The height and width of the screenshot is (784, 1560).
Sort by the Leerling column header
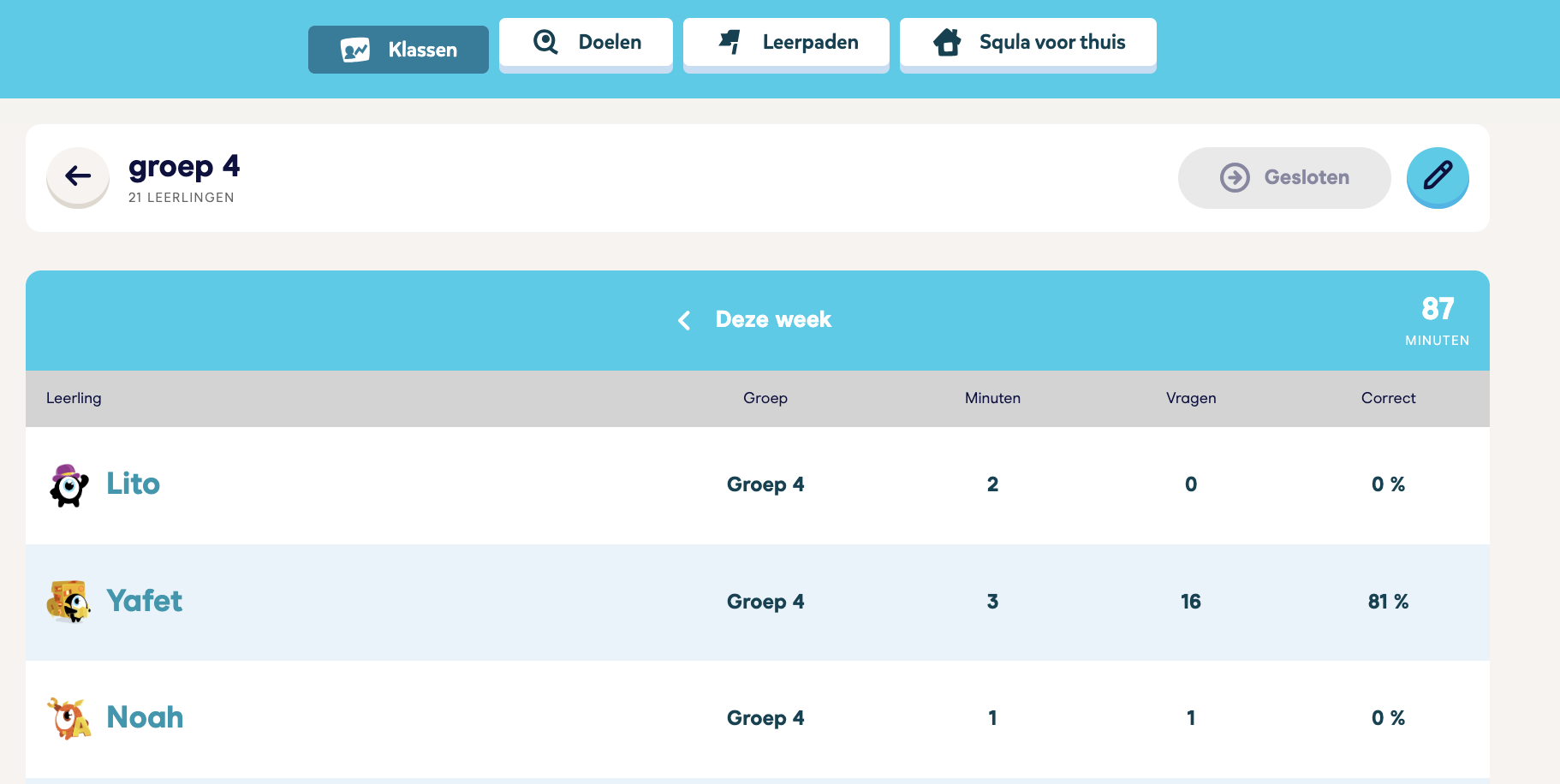74,398
